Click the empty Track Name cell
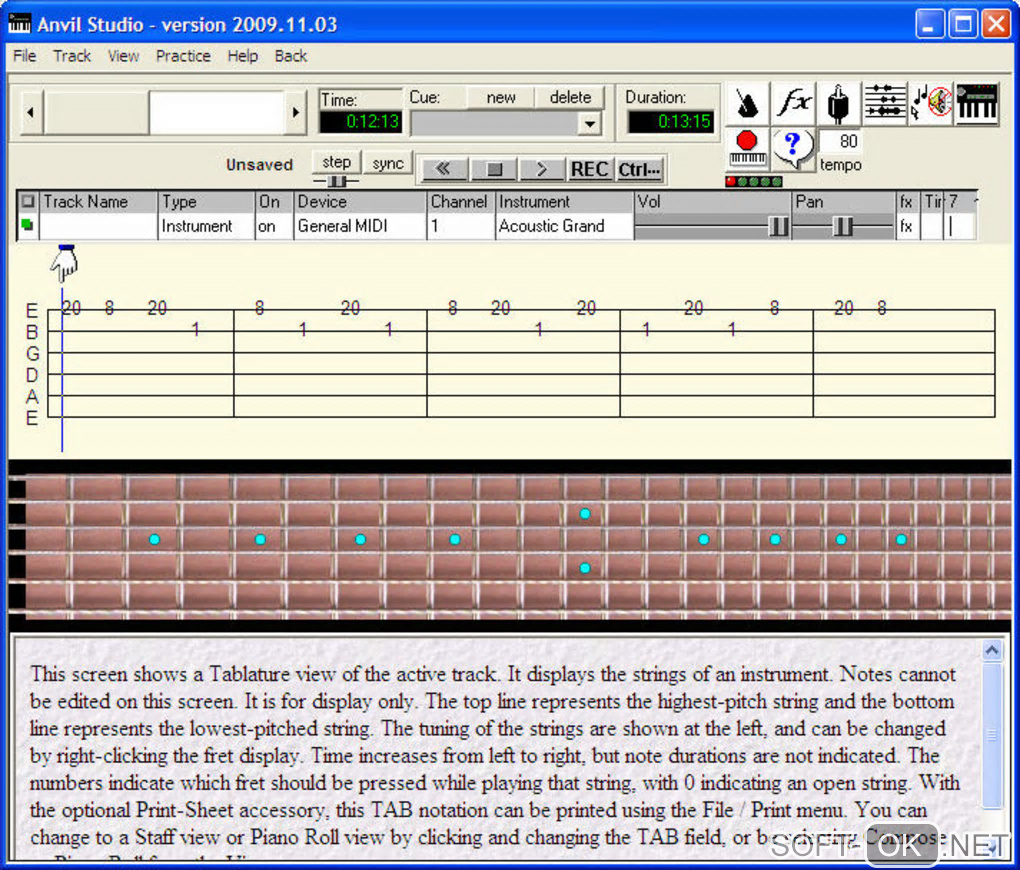This screenshot has height=870, width=1020. click(x=98, y=226)
